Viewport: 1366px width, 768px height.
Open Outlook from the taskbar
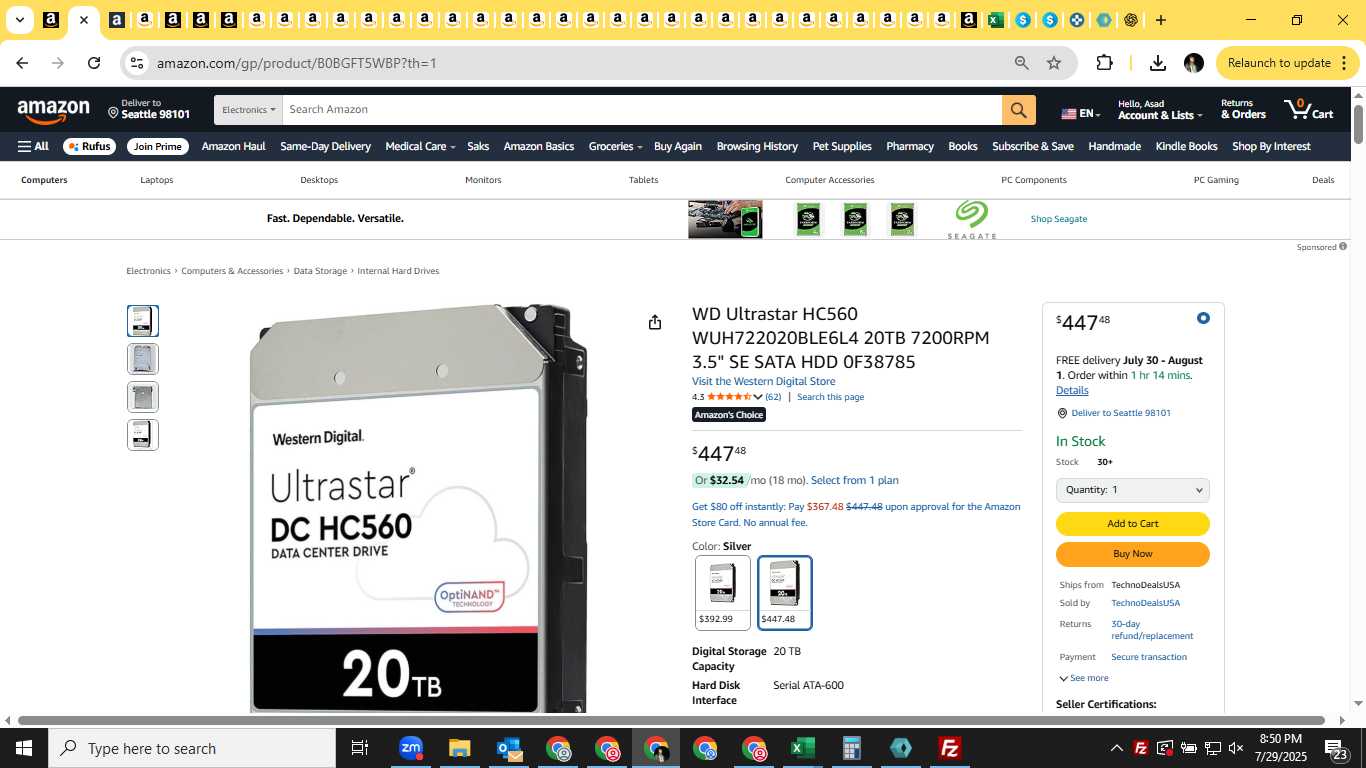(509, 748)
